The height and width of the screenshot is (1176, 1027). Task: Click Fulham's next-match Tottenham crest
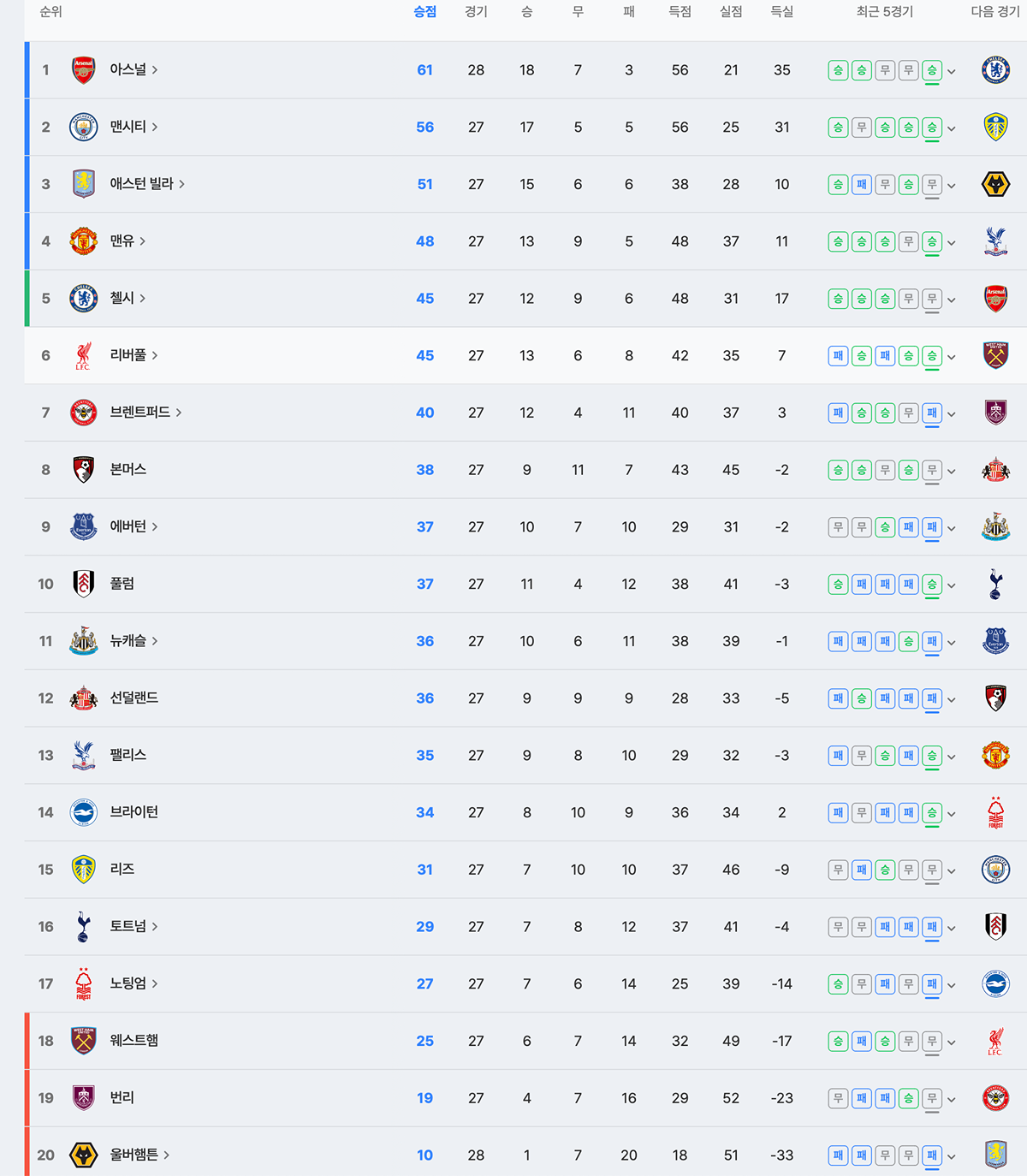coord(995,584)
